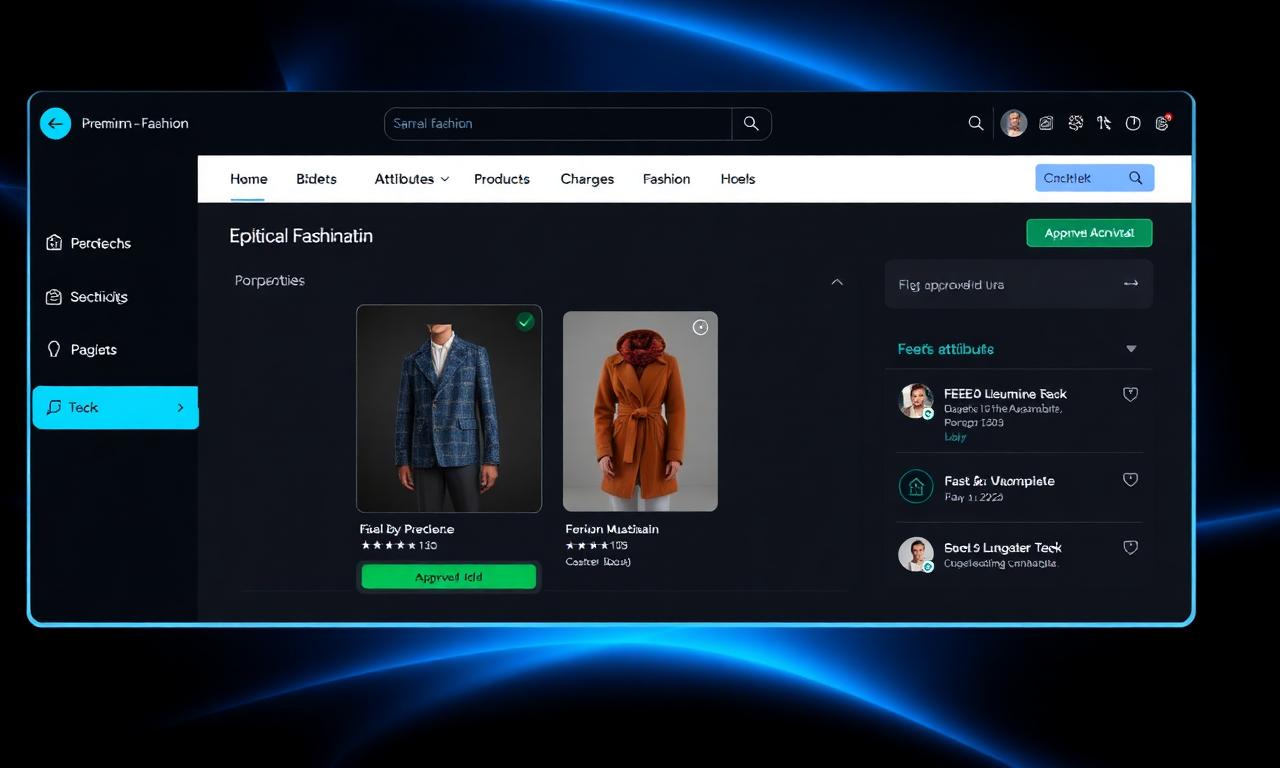Click the Teck sidebar chat icon

54,407
